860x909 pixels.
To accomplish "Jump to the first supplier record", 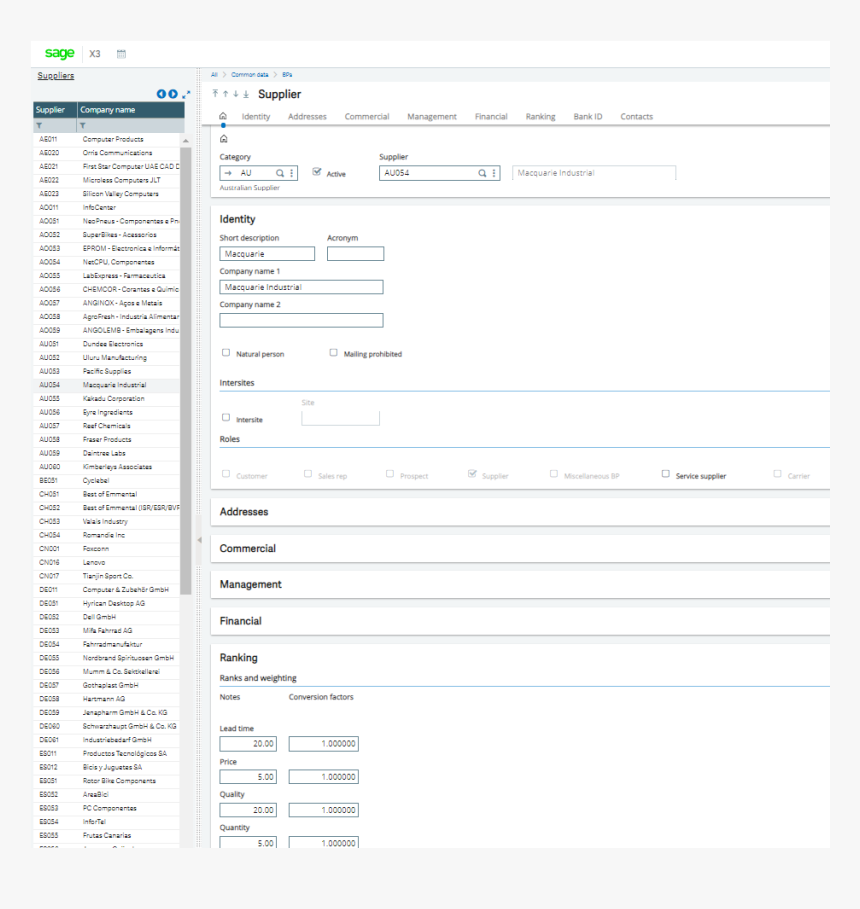I will point(215,94).
